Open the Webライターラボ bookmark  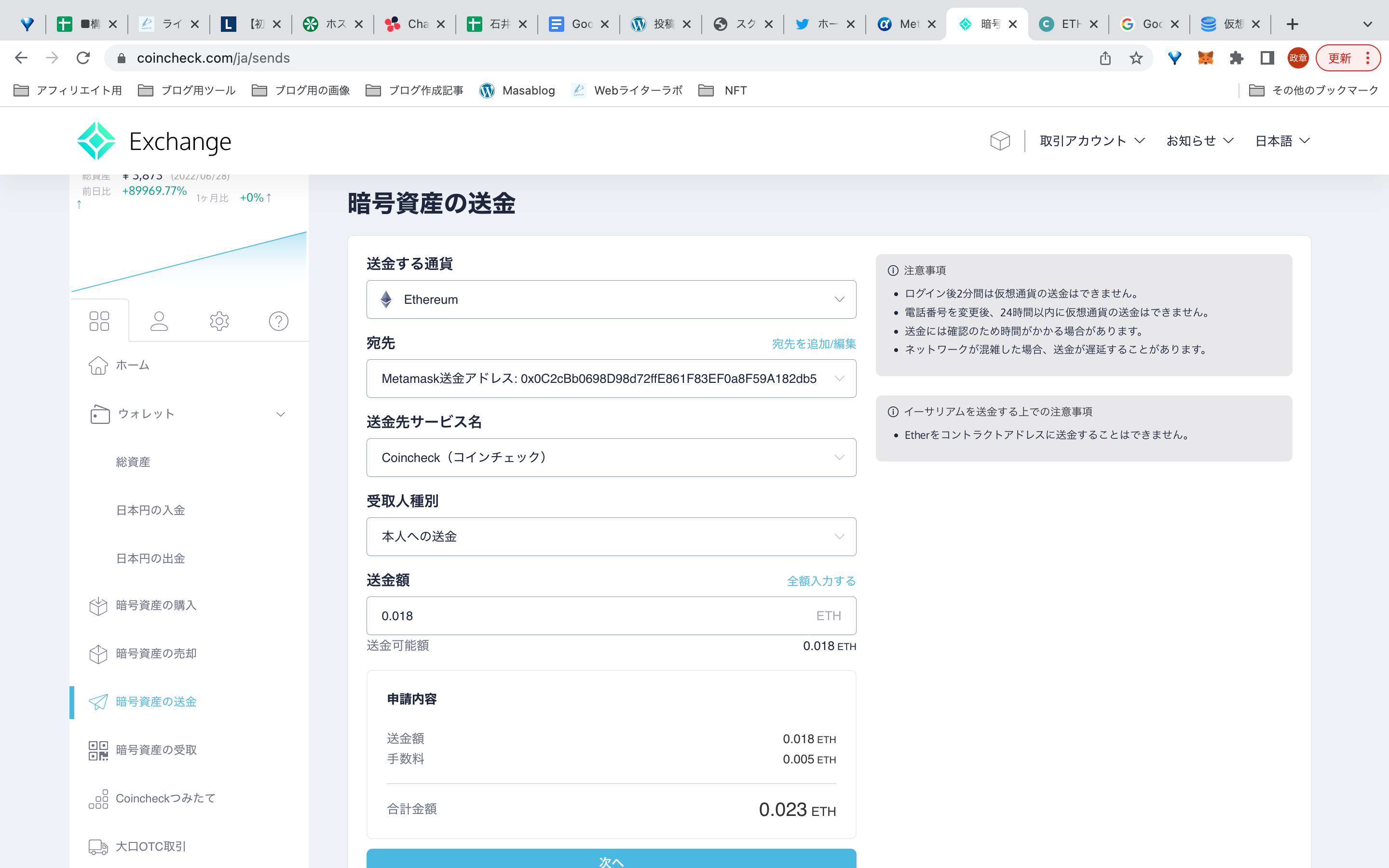coord(627,90)
